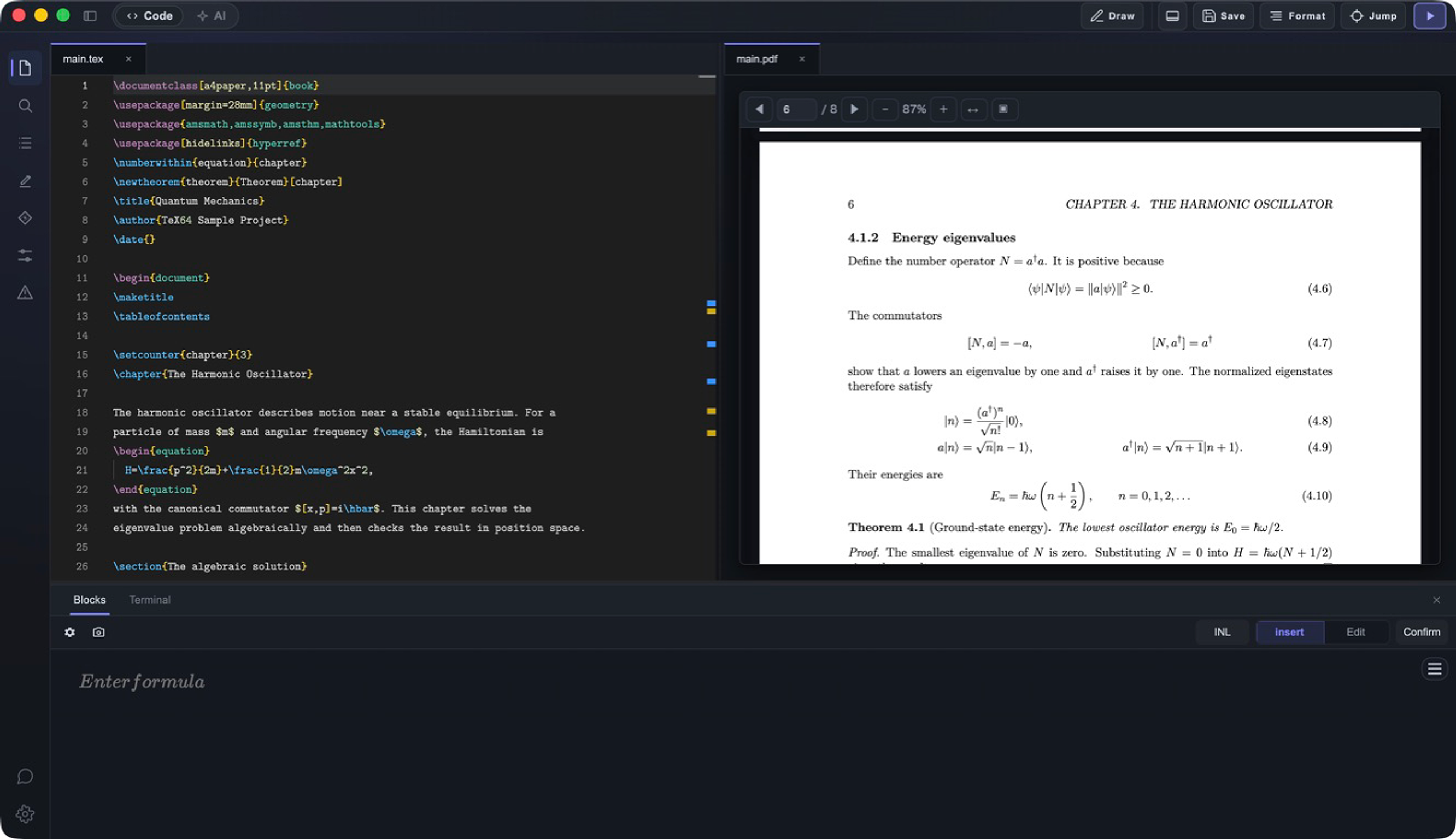Image resolution: width=1456 pixels, height=839 pixels.
Task: Open the gear settings at sidebar bottom
Action: point(25,814)
